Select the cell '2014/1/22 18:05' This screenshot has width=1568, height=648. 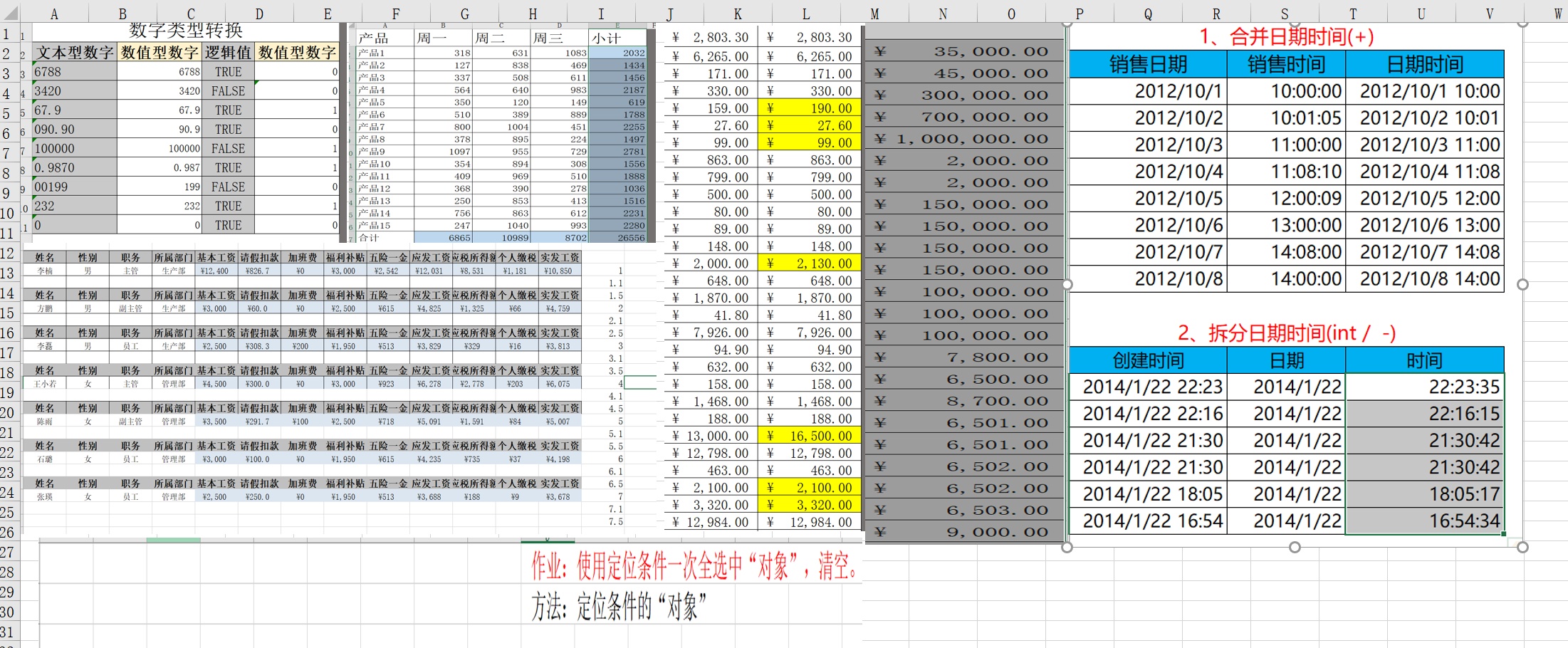coord(1148,494)
